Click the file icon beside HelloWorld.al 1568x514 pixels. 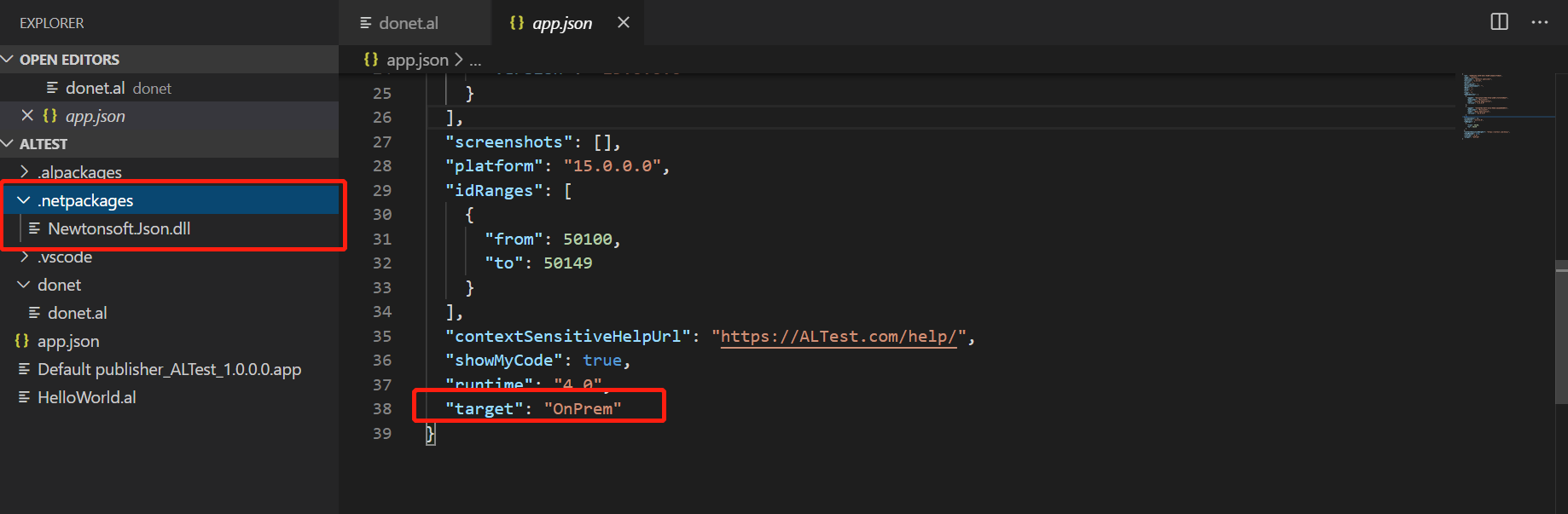click(25, 397)
